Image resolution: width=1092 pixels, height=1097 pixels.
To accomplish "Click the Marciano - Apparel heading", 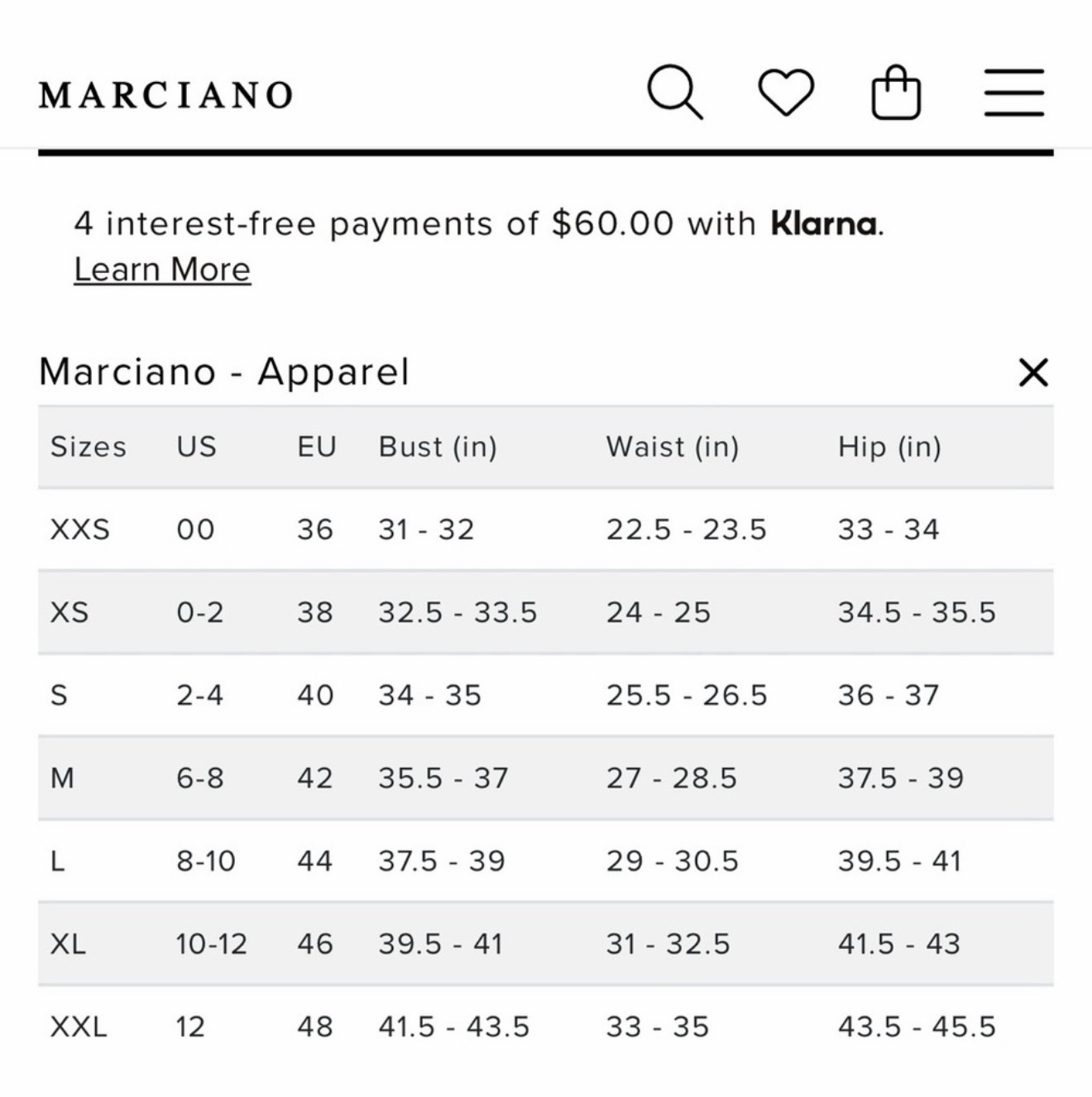I will pos(224,371).
